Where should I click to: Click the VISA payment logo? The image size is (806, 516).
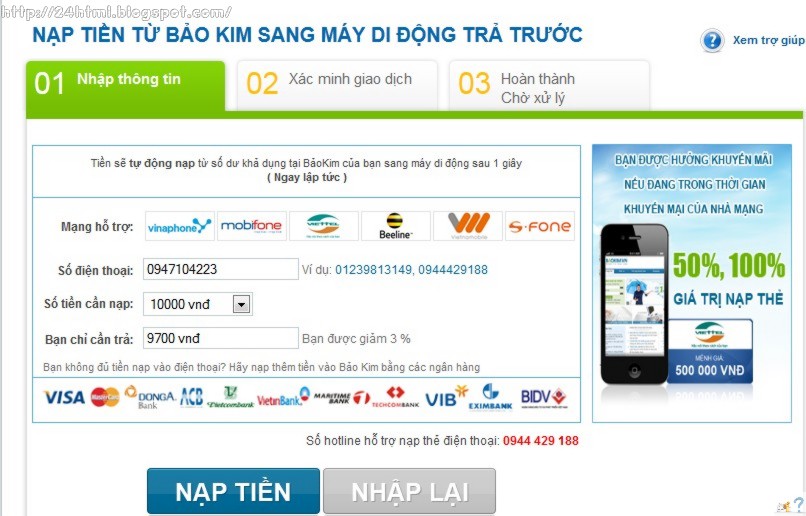tap(64, 397)
